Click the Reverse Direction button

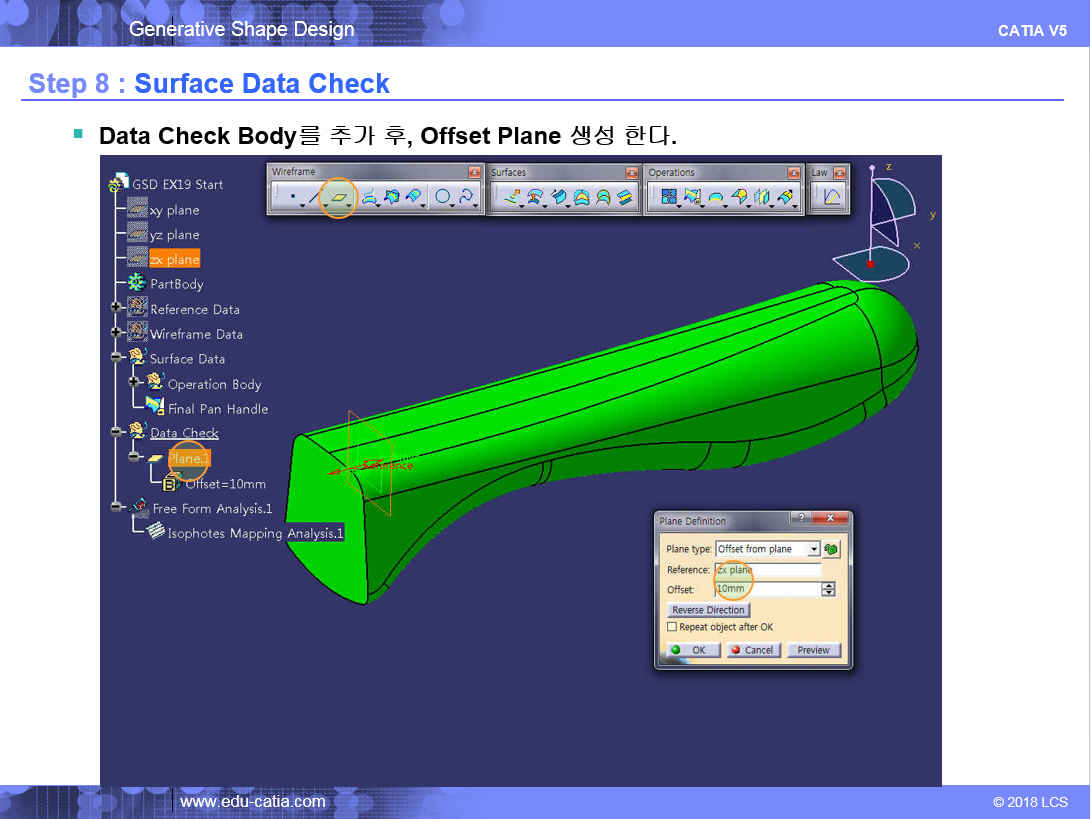[708, 610]
